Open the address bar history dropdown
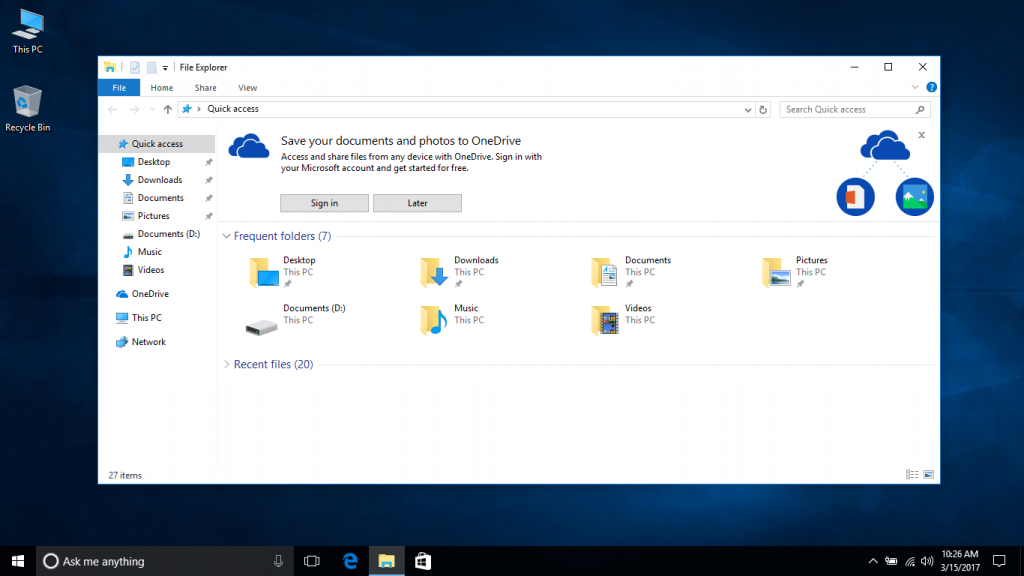1024x576 pixels. coord(747,109)
